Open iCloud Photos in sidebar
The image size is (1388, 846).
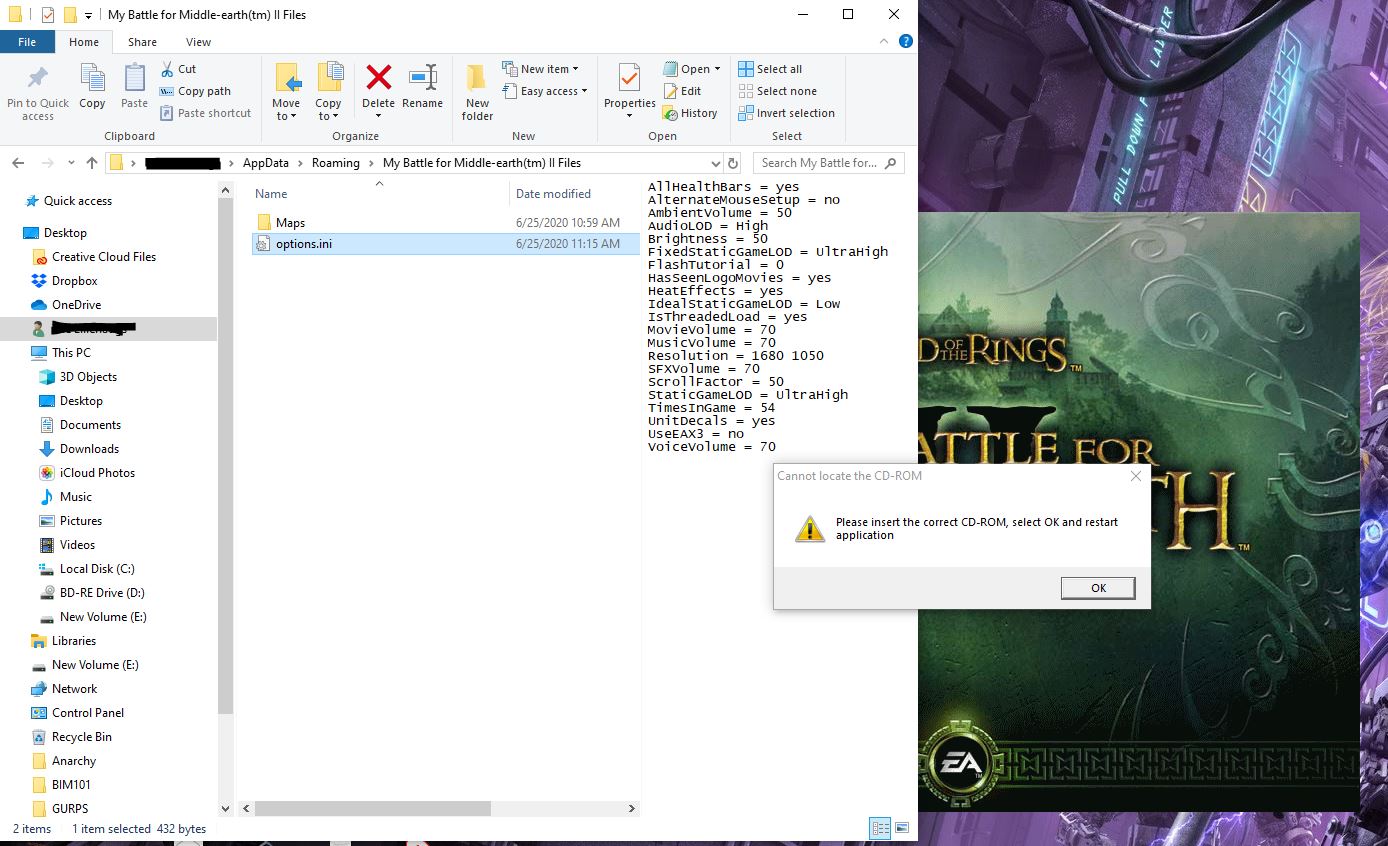coord(97,473)
